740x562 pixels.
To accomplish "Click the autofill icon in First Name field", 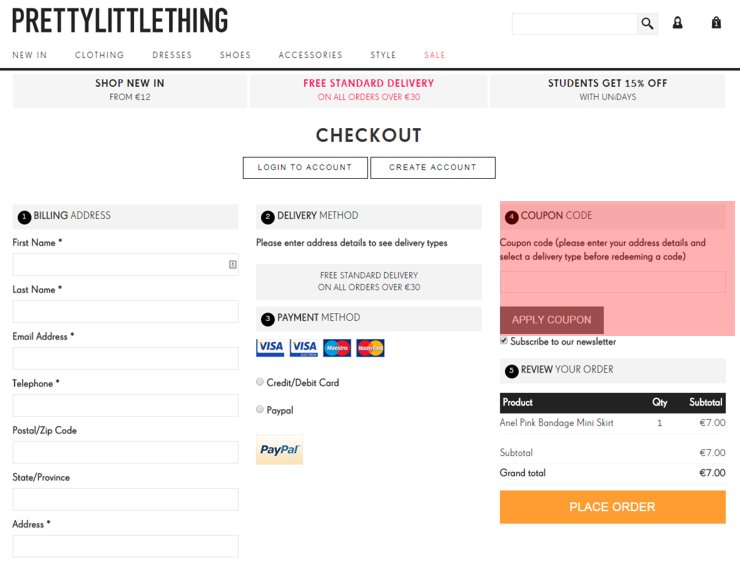I will (x=233, y=264).
